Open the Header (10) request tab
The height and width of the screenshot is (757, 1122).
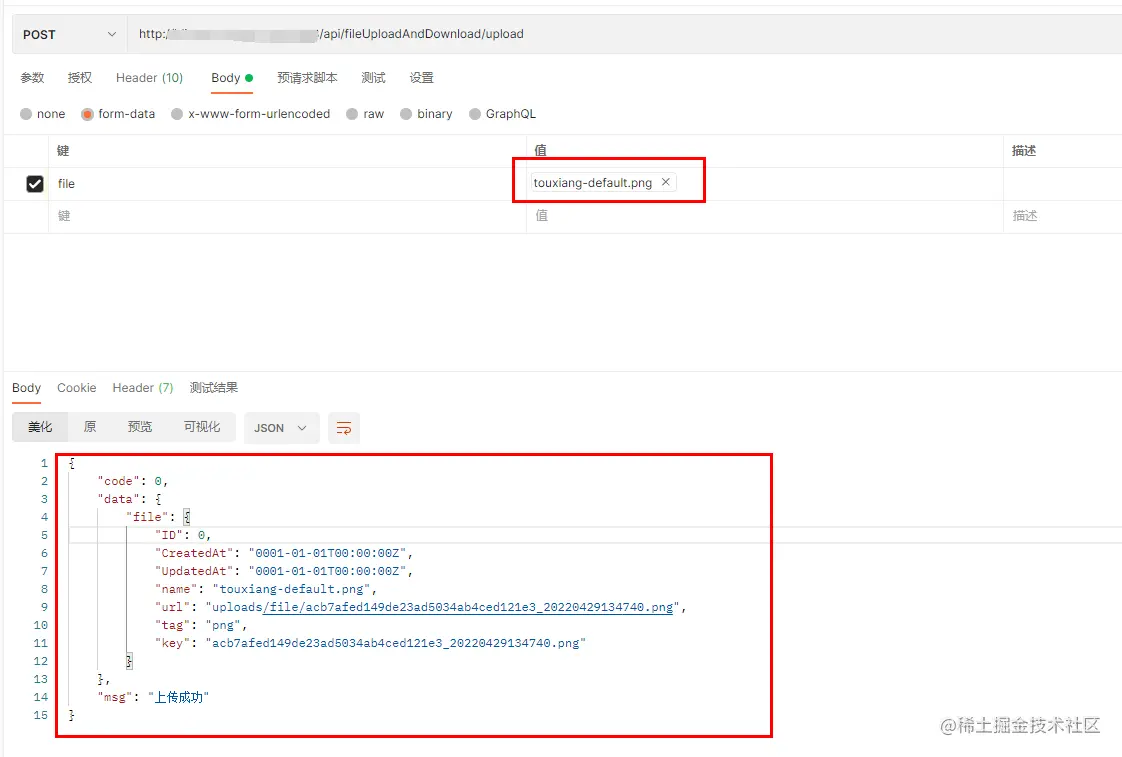click(x=150, y=77)
